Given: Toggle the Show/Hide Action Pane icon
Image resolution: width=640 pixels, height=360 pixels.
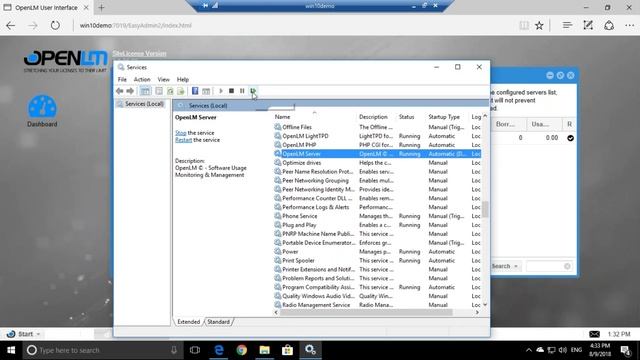Looking at the screenshot, I should tap(206, 91).
